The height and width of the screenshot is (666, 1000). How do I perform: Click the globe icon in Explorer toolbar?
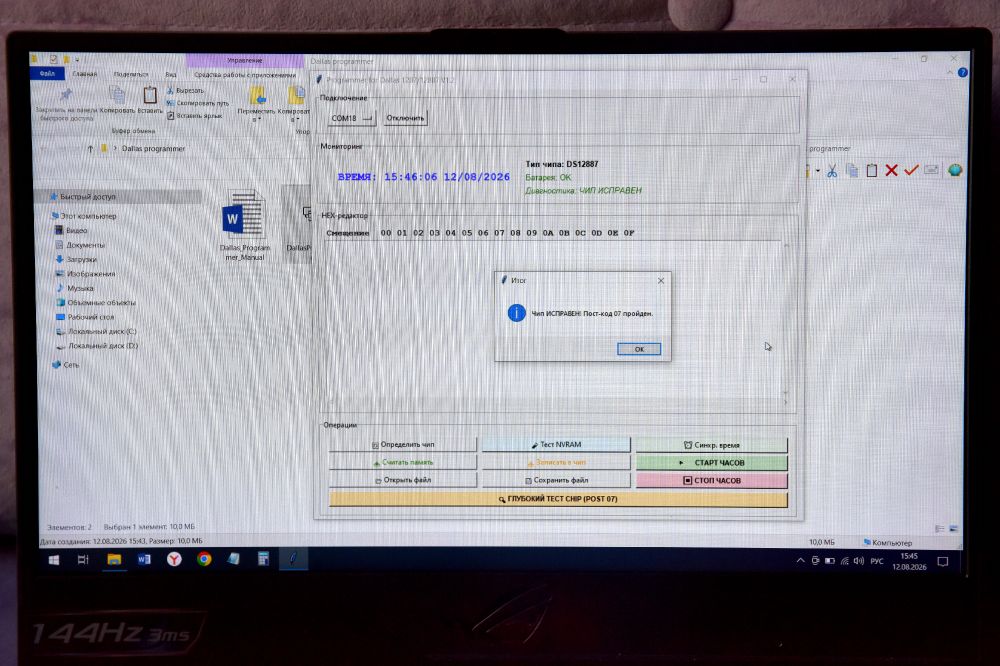tap(955, 170)
